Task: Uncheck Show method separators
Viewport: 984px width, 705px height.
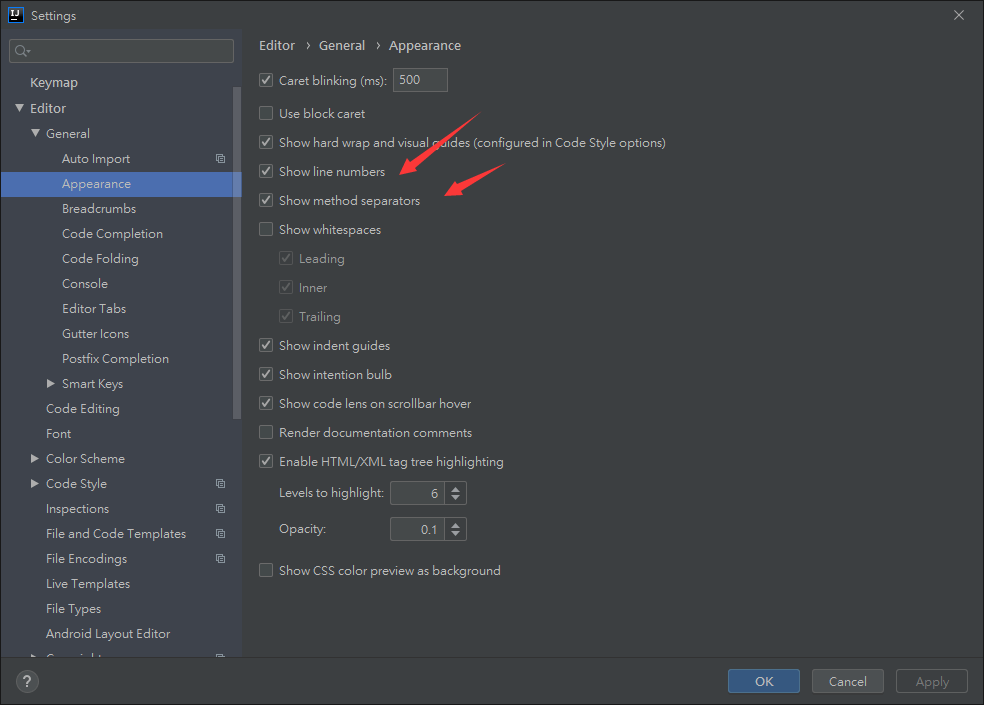Action: coord(266,201)
